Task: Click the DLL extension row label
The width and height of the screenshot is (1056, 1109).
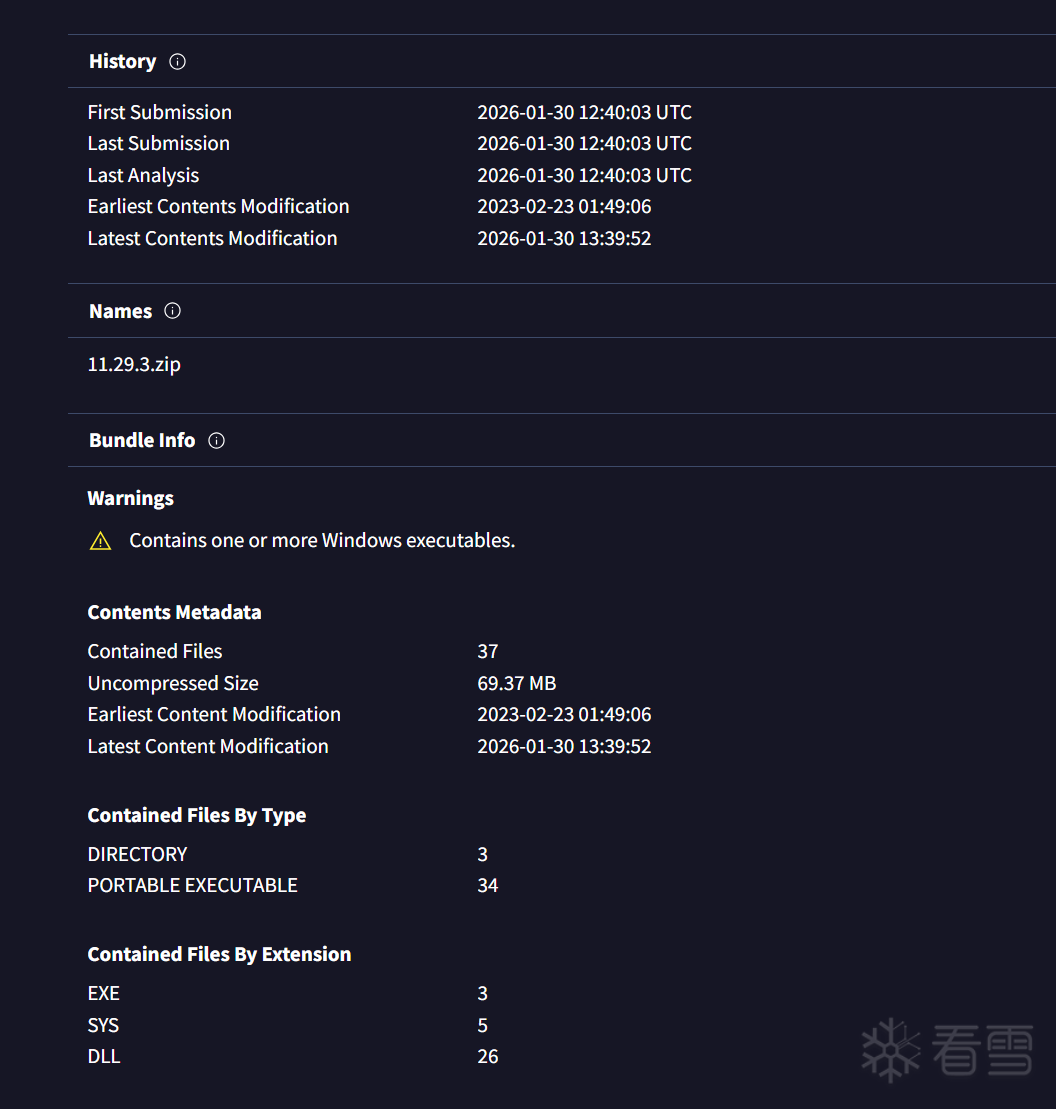Action: [x=104, y=1056]
